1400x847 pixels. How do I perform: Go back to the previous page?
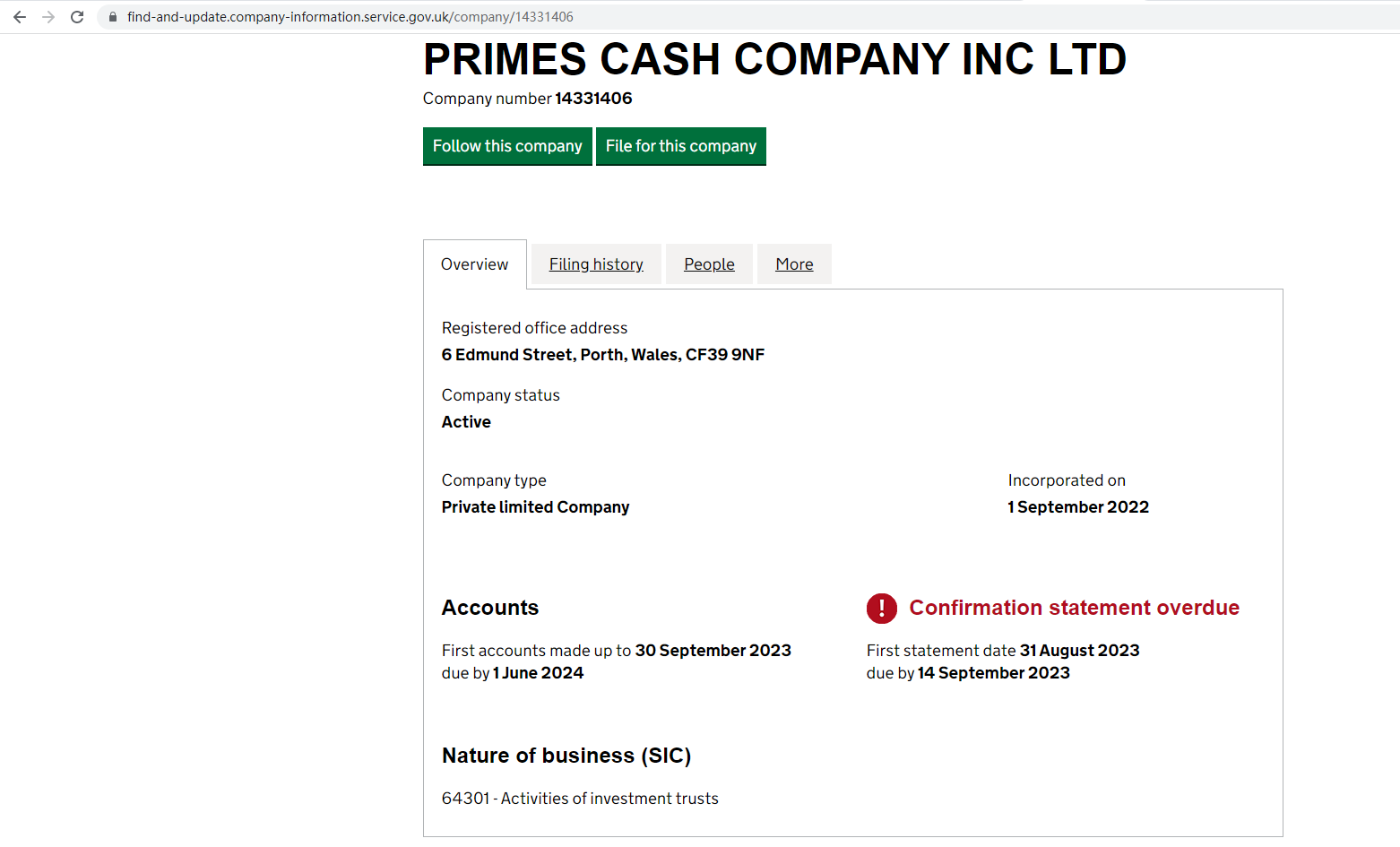click(x=20, y=17)
